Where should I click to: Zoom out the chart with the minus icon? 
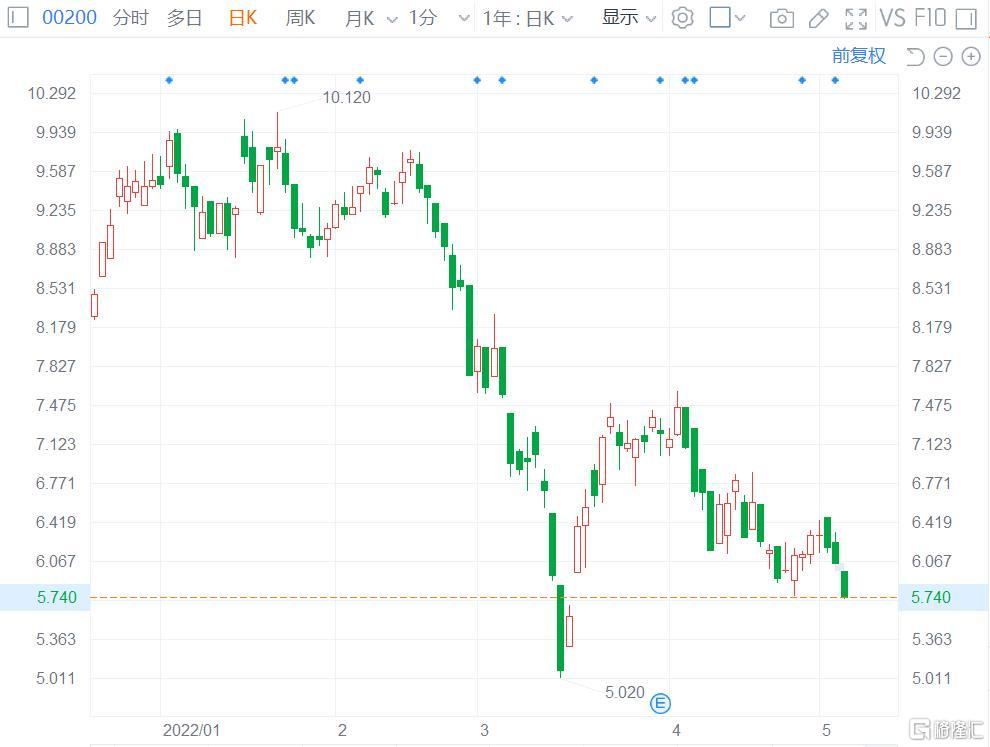click(943, 57)
